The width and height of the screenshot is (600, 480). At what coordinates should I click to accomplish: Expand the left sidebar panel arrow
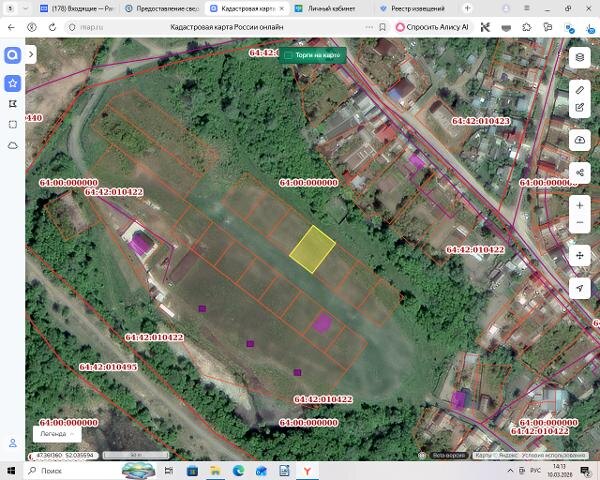pos(31,54)
